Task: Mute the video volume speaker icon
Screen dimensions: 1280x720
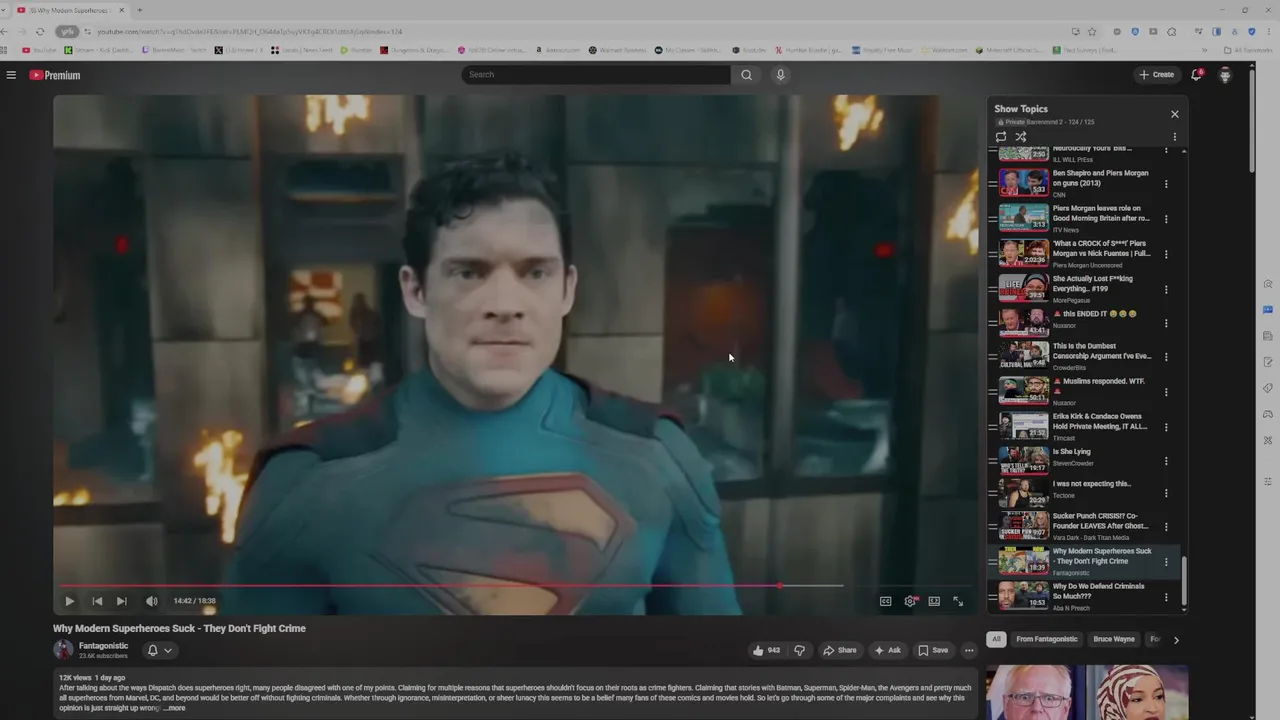Action: click(151, 601)
